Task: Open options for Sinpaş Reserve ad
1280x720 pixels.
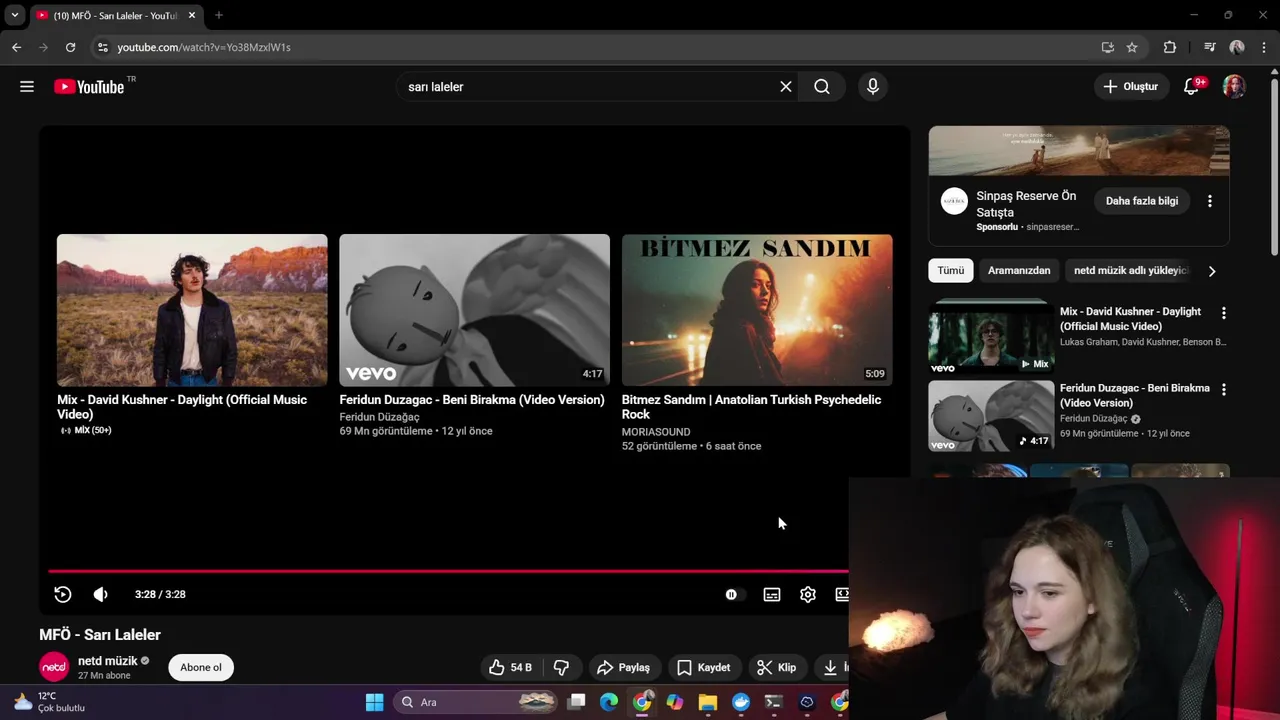Action: [x=1210, y=201]
